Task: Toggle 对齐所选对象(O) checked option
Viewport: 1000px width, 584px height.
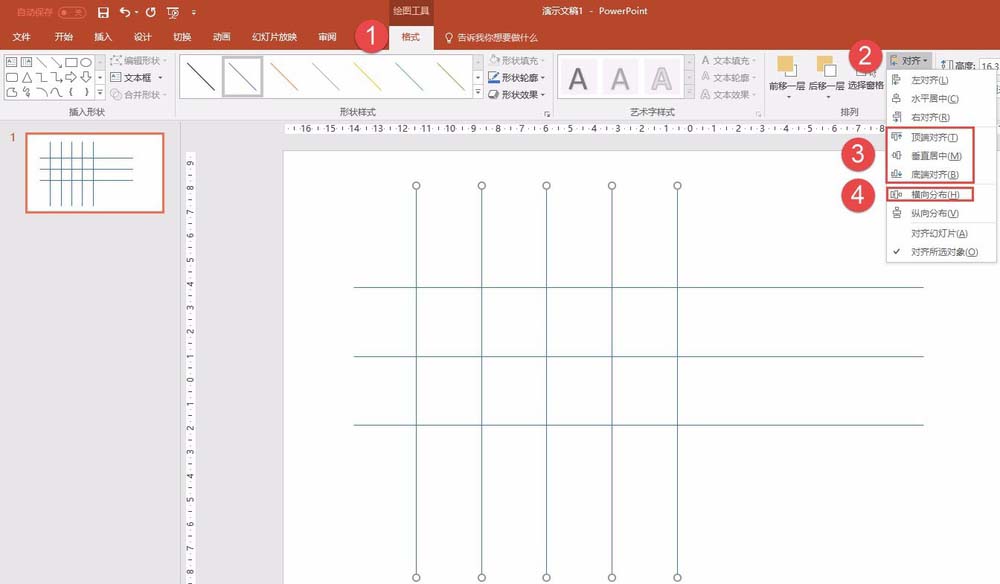Action: pyautogui.click(x=941, y=252)
